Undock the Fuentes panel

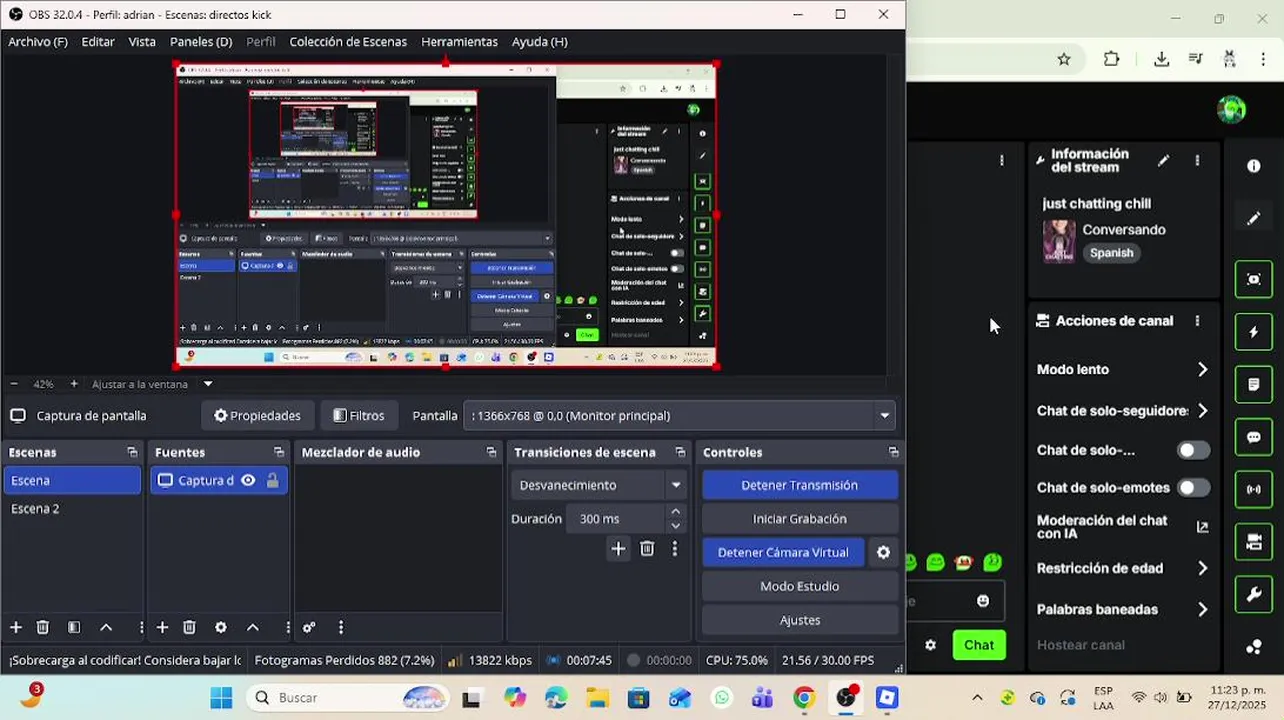pos(279,452)
